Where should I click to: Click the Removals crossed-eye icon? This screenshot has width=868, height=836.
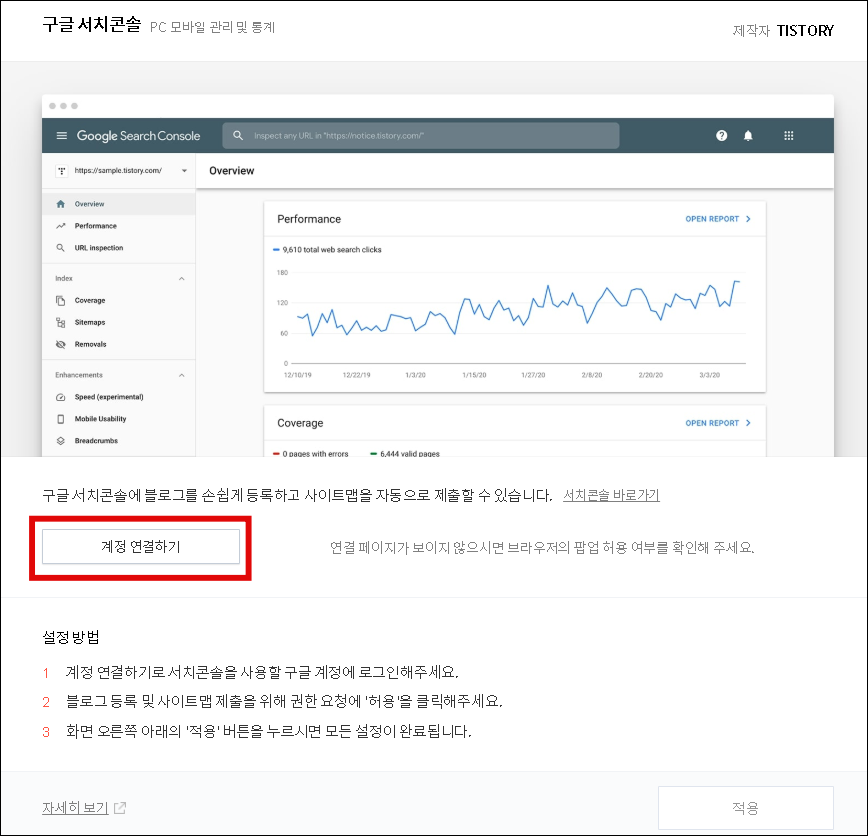(60, 344)
